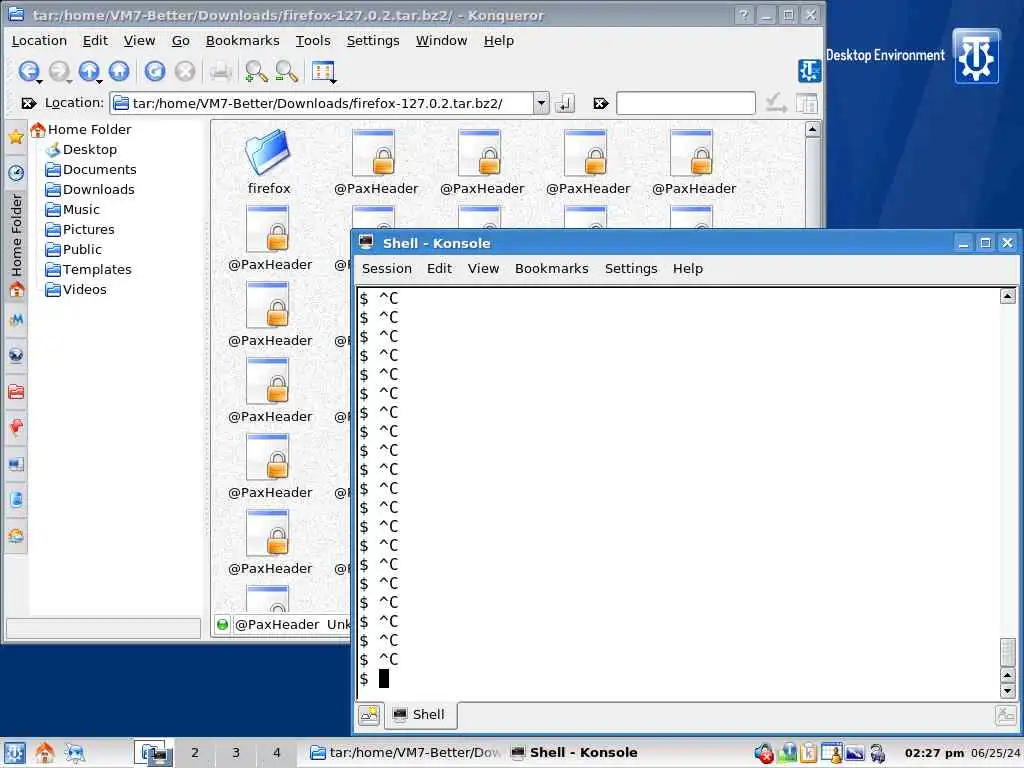
Task: Open Konsole's Bookmarks menu
Action: click(551, 268)
